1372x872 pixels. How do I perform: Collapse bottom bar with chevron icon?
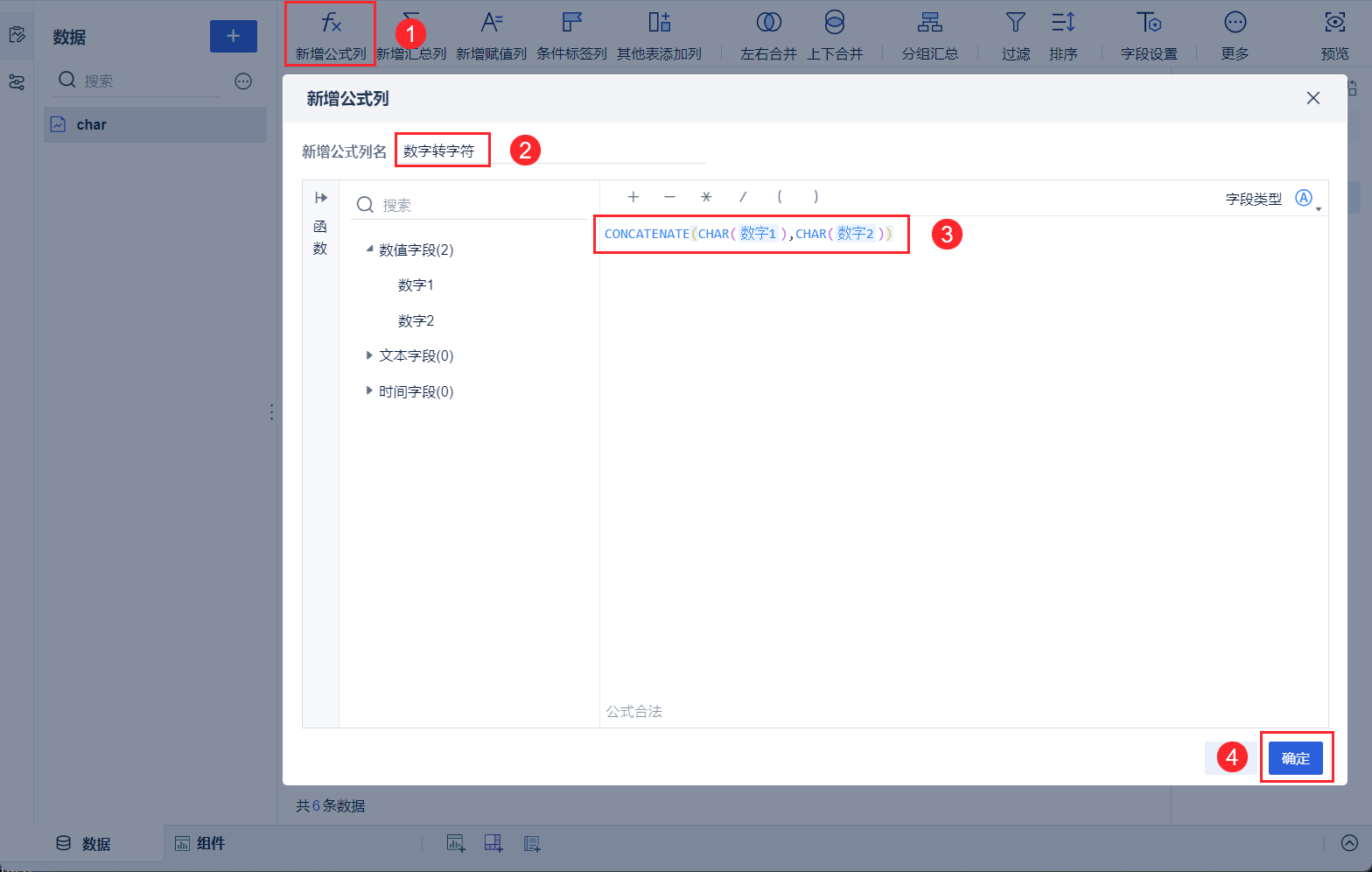pyautogui.click(x=1350, y=843)
